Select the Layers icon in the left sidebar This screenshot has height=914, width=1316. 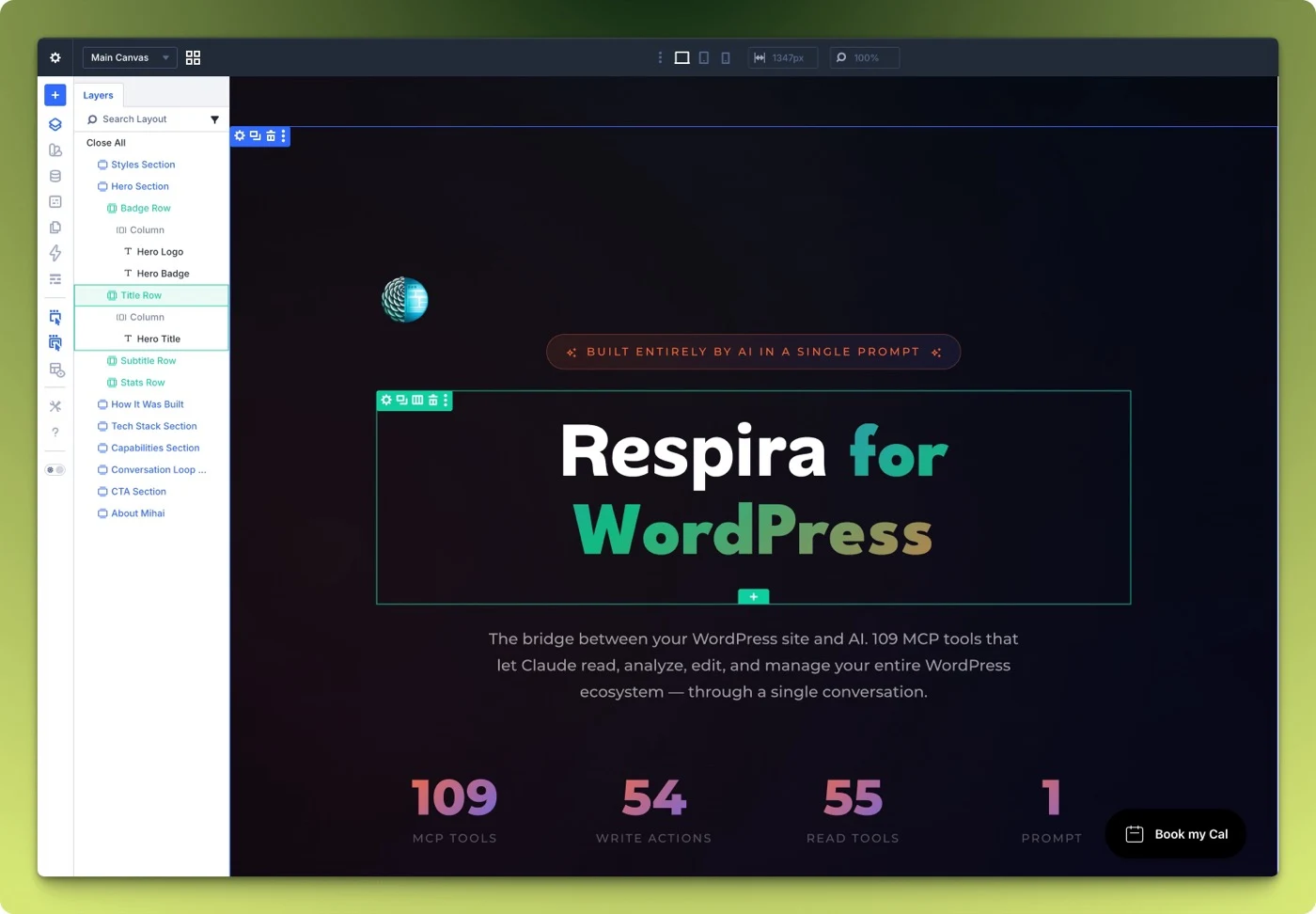(x=55, y=123)
